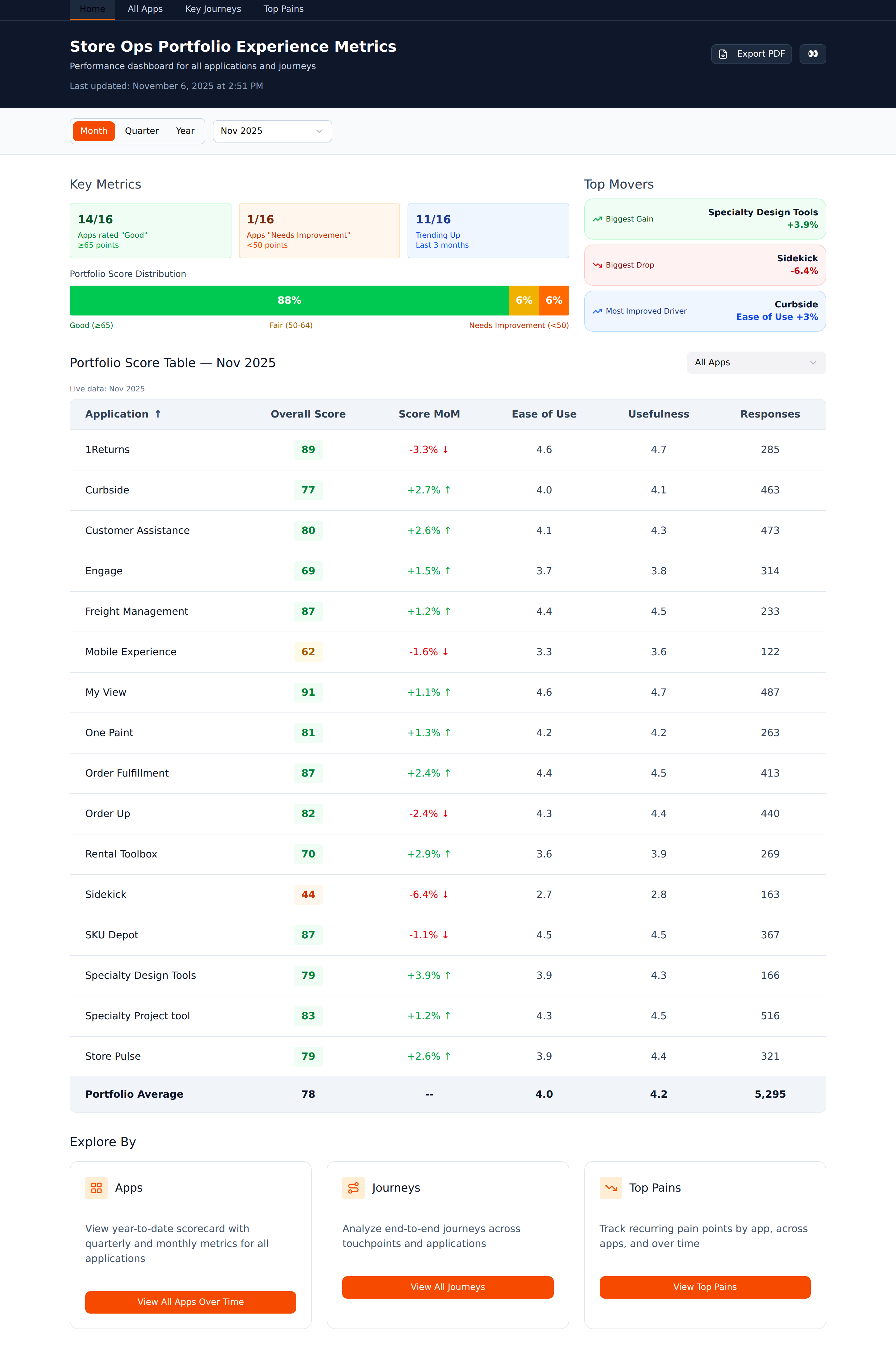Click the Top Pains trending-down icon
The height and width of the screenshot is (1359, 896).
point(610,1188)
